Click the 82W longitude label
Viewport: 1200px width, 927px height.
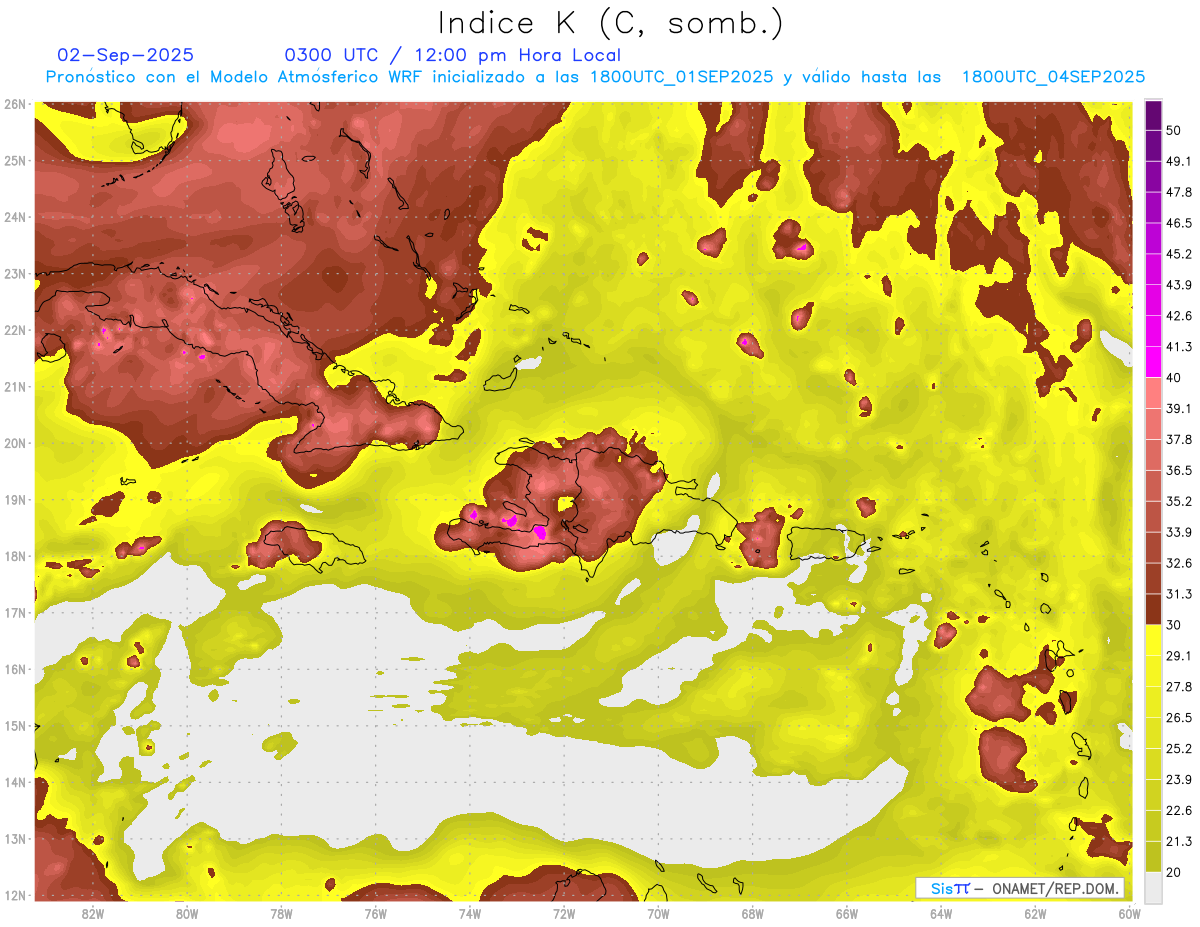click(x=93, y=913)
